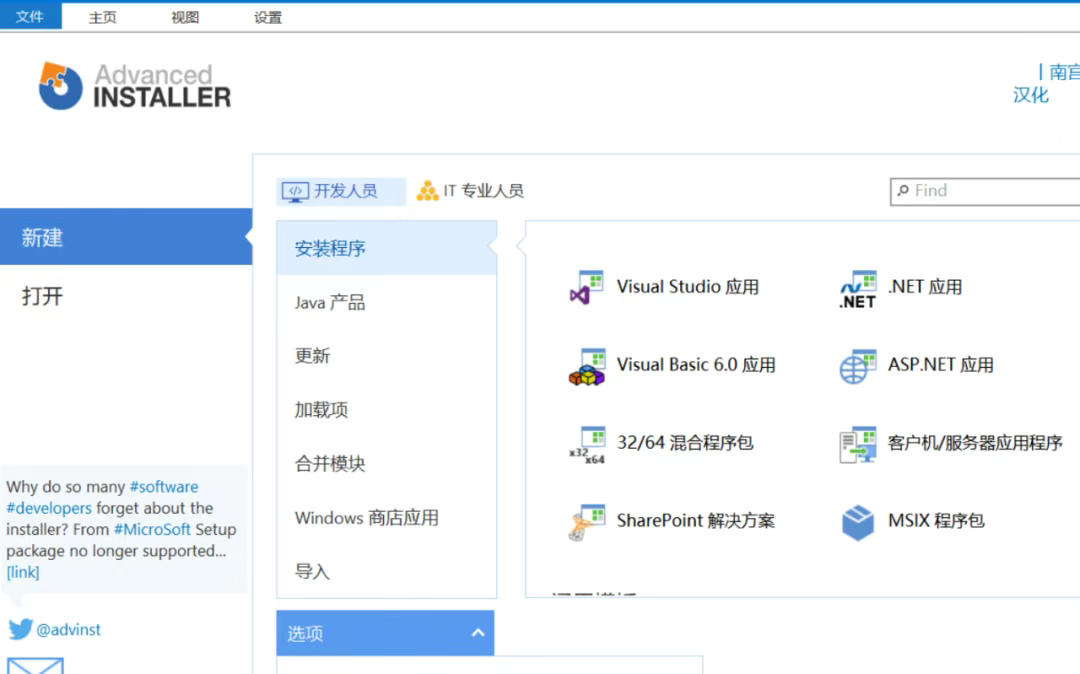Select the 客户机/服务器应用程序 icon
This screenshot has height=674, width=1080.
click(856, 444)
